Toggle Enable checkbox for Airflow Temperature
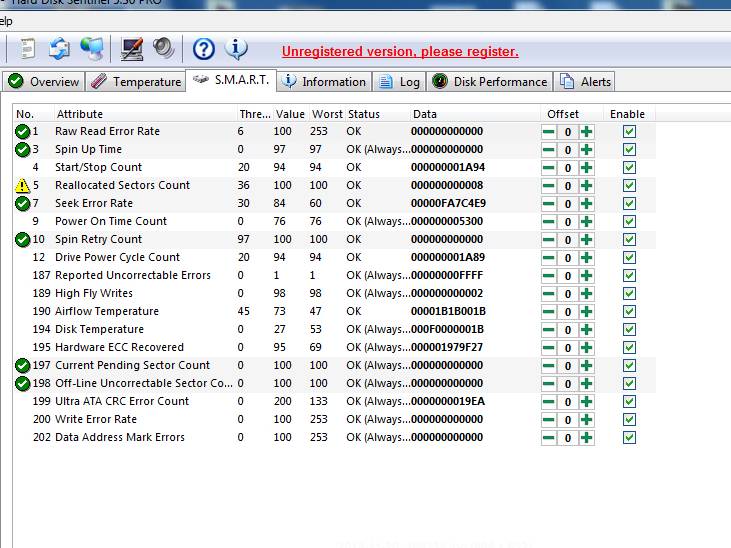The height and width of the screenshot is (548, 731). (629, 312)
